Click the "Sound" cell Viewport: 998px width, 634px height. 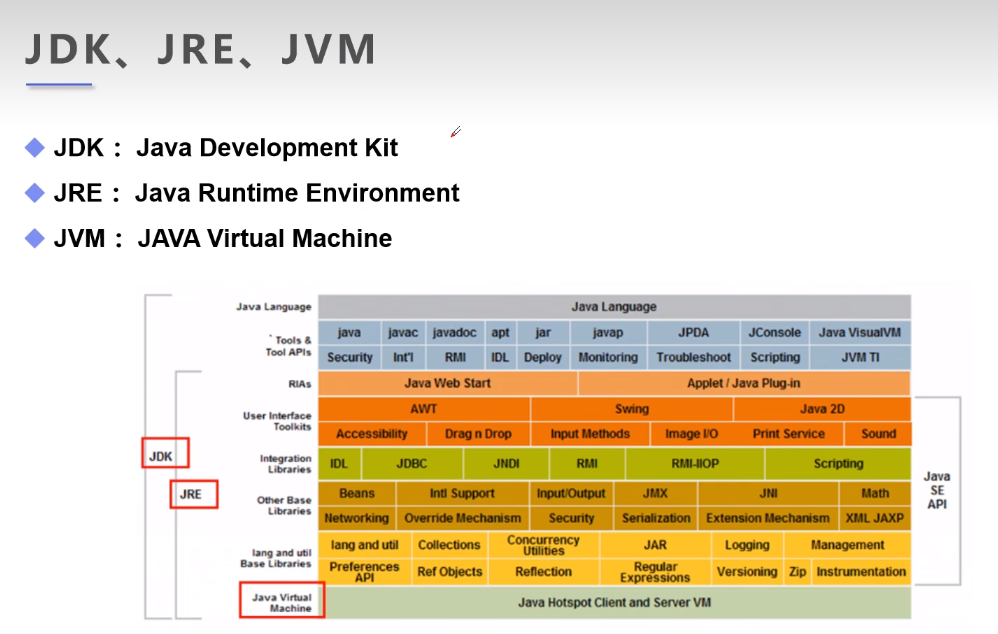tap(878, 433)
